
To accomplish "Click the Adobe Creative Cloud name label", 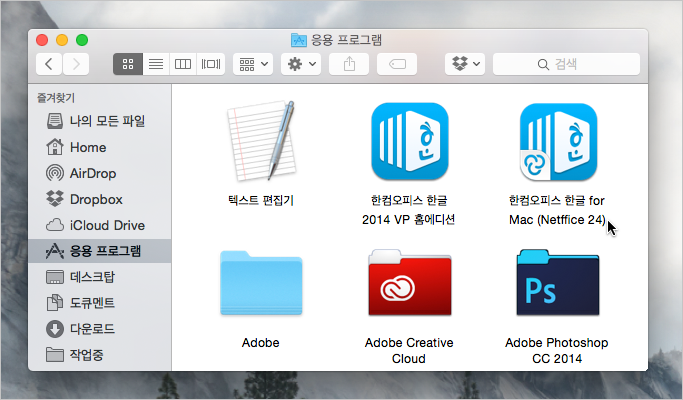I will tap(409, 351).
